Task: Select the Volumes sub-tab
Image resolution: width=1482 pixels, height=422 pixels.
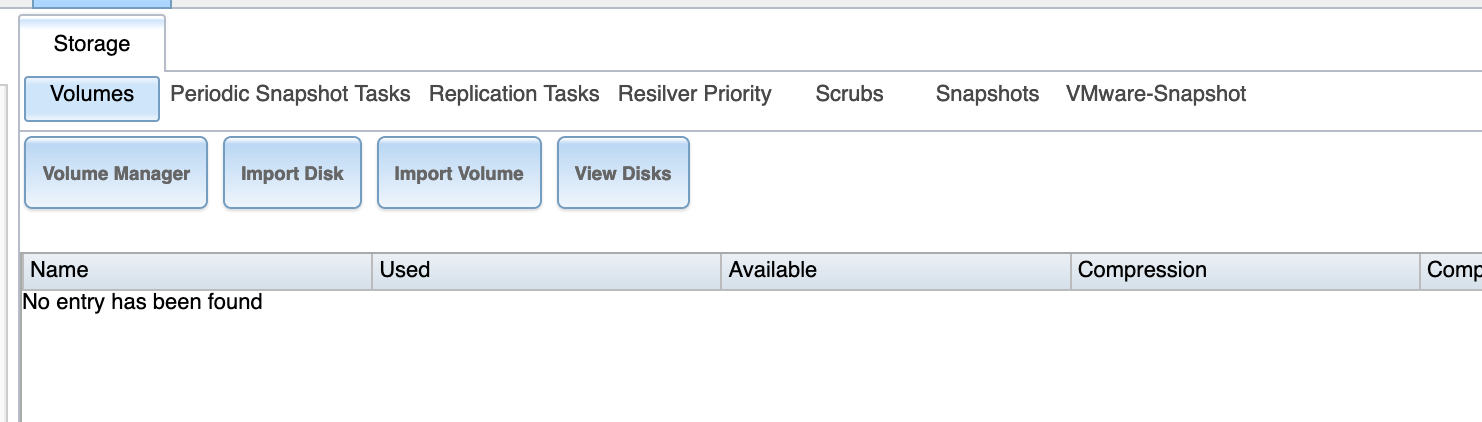Action: tap(92, 95)
